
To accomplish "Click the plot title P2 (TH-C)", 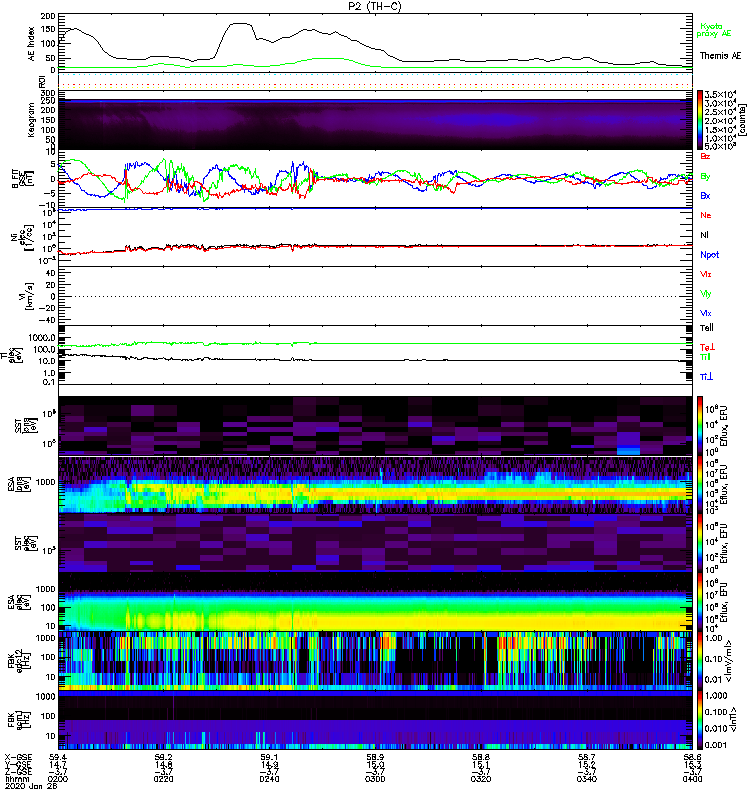I will [374, 6].
